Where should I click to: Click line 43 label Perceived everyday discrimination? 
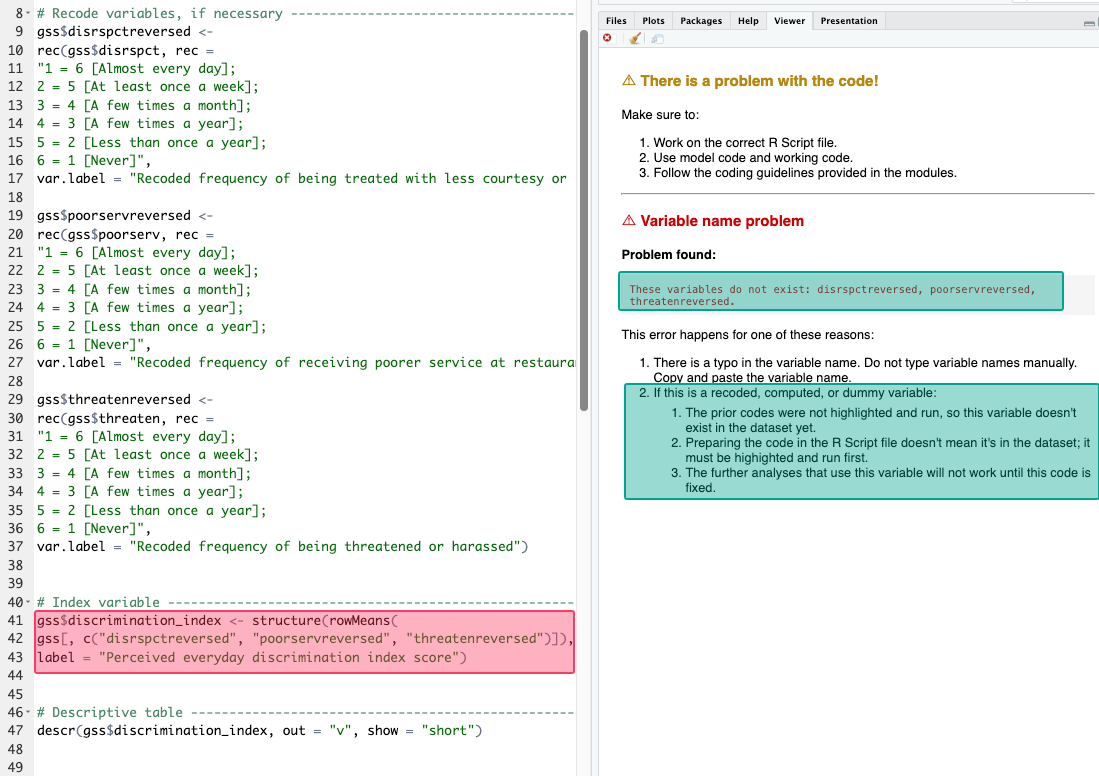tap(252, 658)
